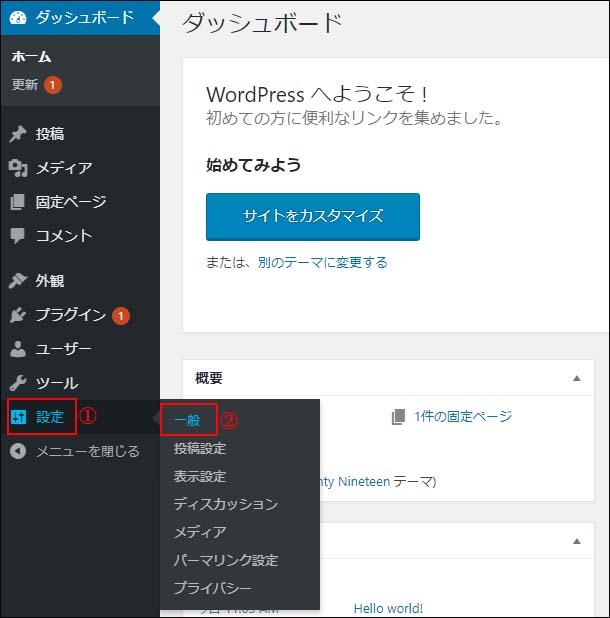The width and height of the screenshot is (610, 618).
Task: Click the user icon beside ユーザー
Action: pyautogui.click(x=18, y=349)
